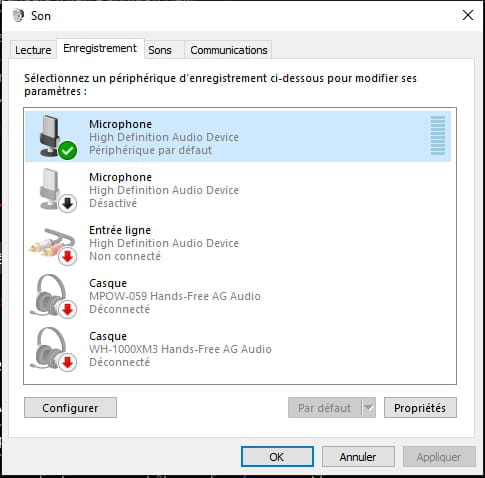The width and height of the screenshot is (485, 478).
Task: Go to the Communications tab
Action: pos(229,50)
